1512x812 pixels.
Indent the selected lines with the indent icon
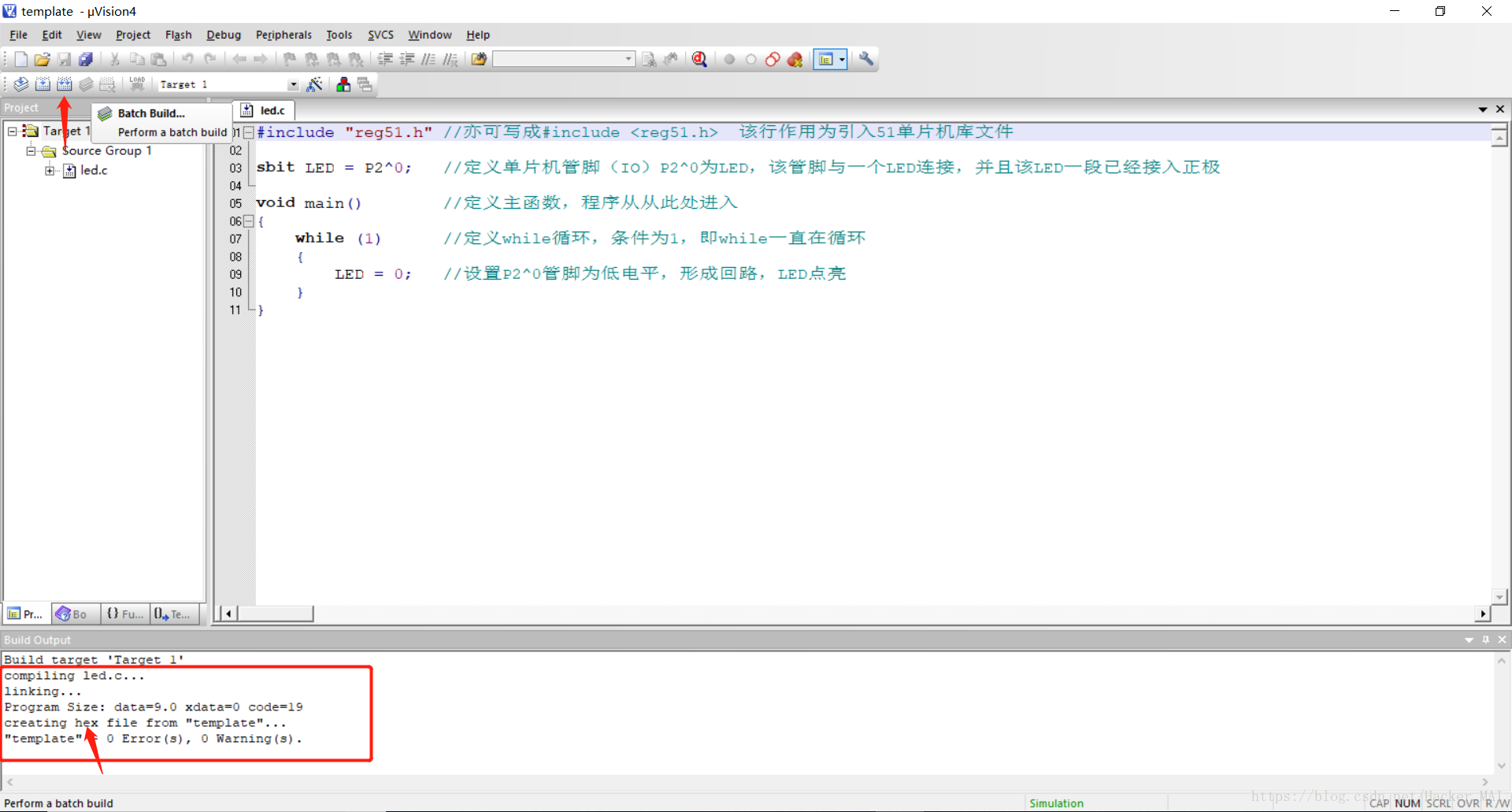[385, 59]
